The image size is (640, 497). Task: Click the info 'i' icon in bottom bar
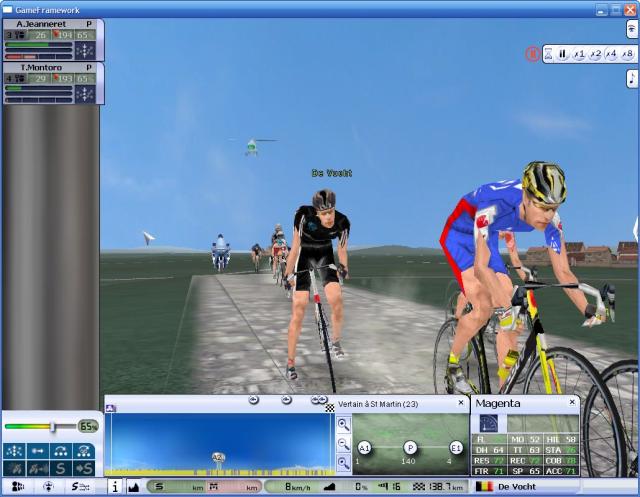(x=114, y=487)
